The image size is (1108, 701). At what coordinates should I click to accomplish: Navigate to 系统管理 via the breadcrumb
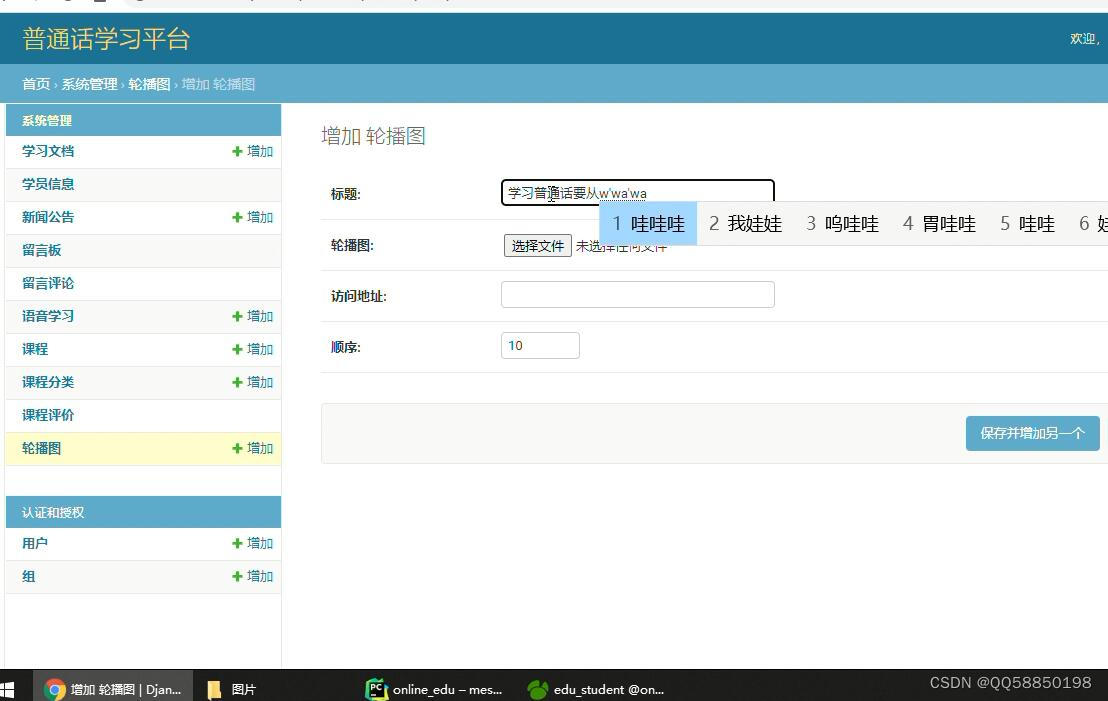coord(90,84)
